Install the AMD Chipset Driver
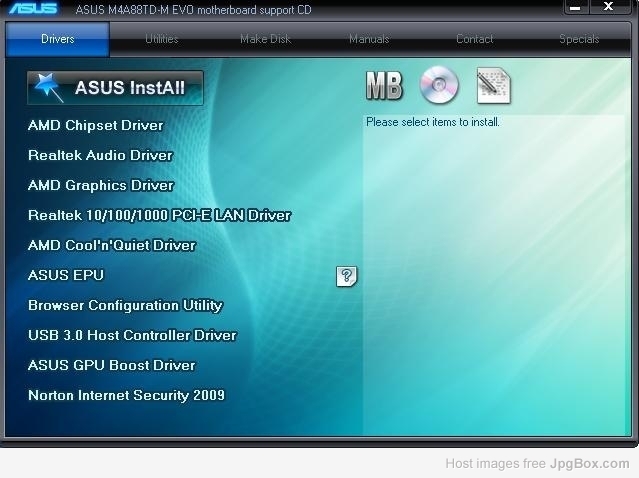 (95, 125)
